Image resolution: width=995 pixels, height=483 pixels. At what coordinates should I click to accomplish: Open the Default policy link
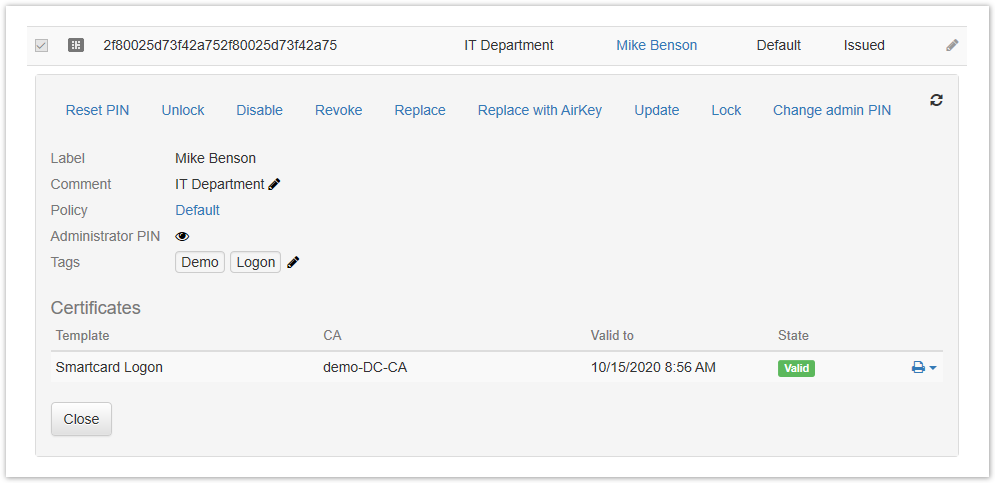197,210
